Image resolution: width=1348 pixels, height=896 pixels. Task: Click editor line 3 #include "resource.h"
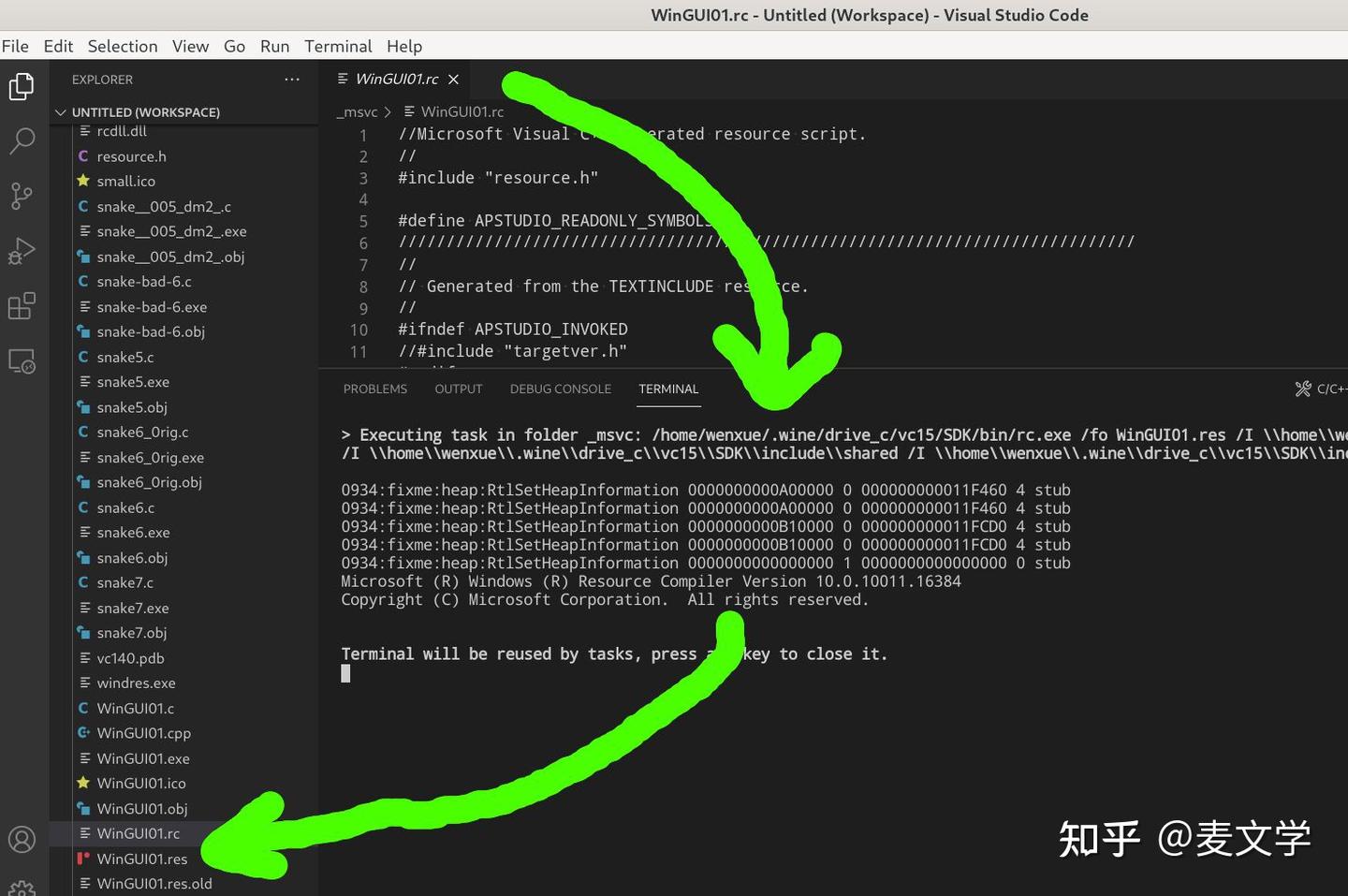click(x=498, y=178)
